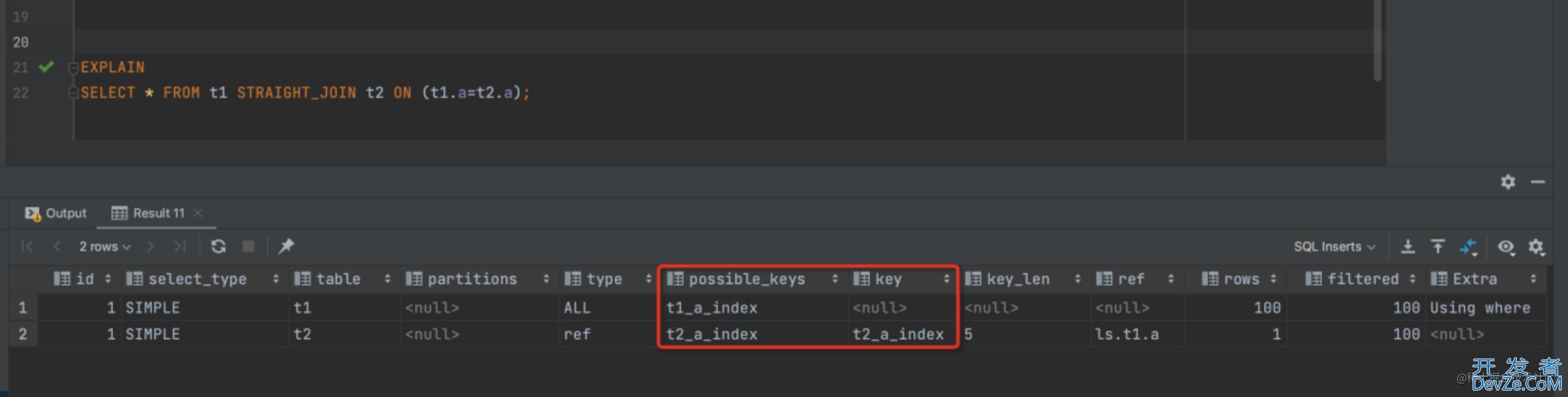Image resolution: width=1568 pixels, height=397 pixels.
Task: Click the compare data arrows icon
Action: tap(1468, 247)
